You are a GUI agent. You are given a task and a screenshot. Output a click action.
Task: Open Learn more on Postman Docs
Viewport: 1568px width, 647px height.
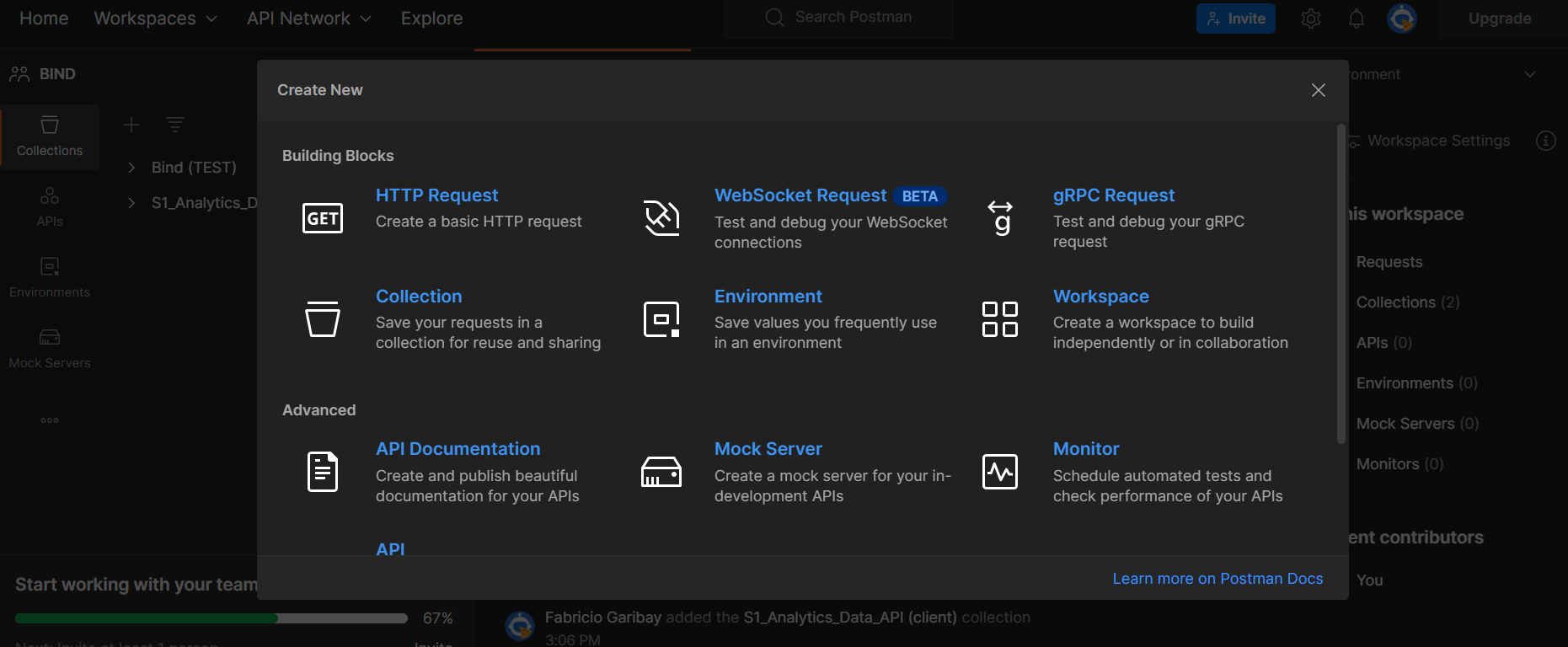(x=1217, y=579)
